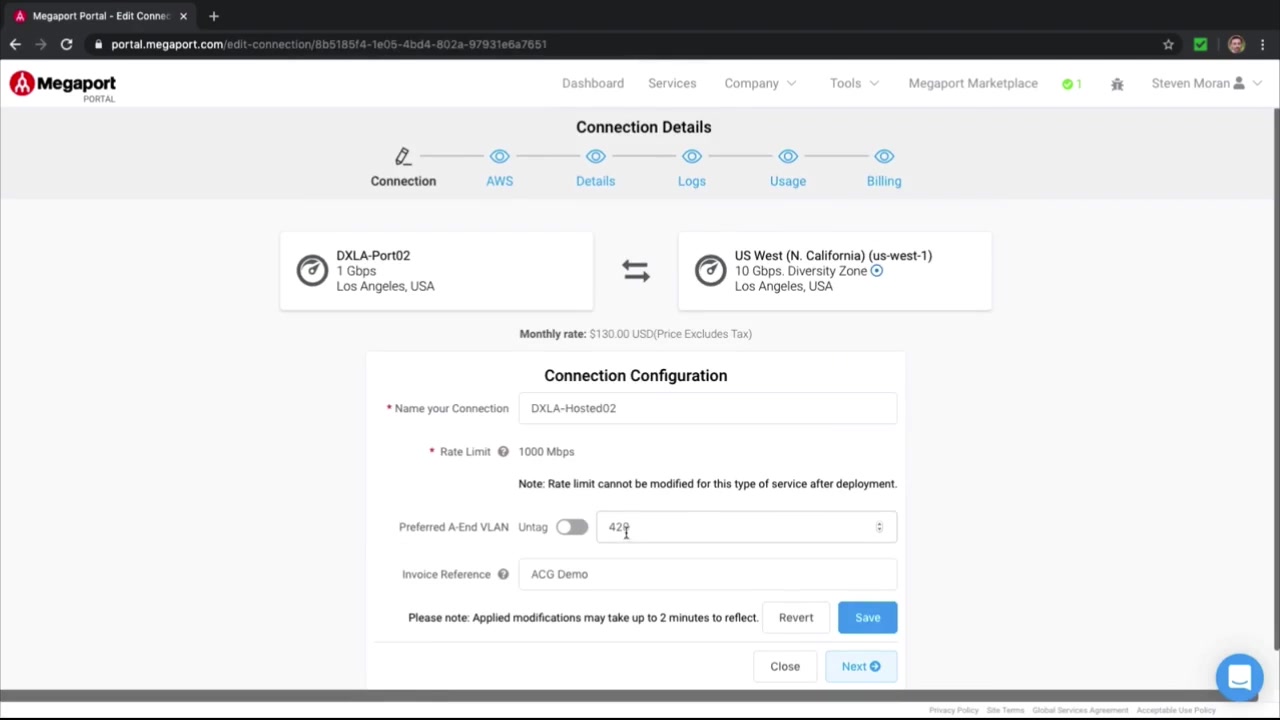Open the Chrome three-dot menu
The image size is (1280, 720).
(1263, 44)
